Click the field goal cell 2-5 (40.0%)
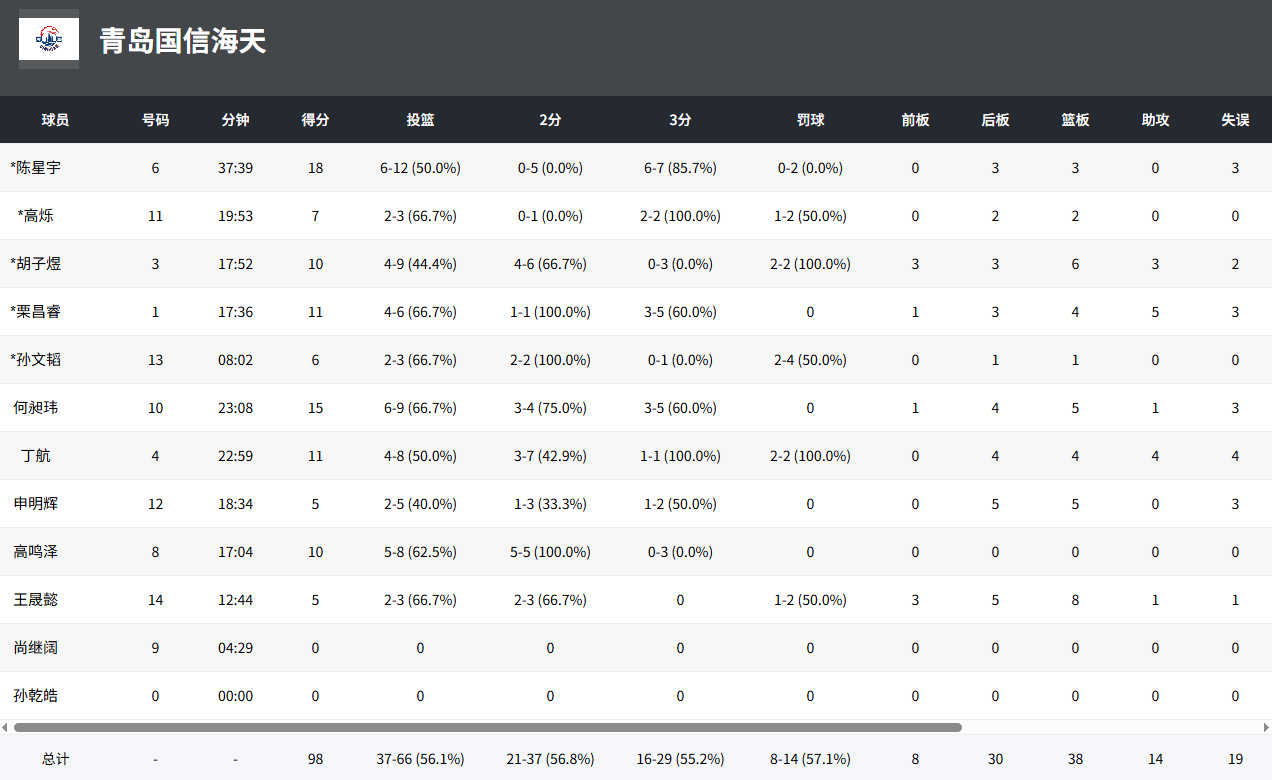 click(x=420, y=504)
